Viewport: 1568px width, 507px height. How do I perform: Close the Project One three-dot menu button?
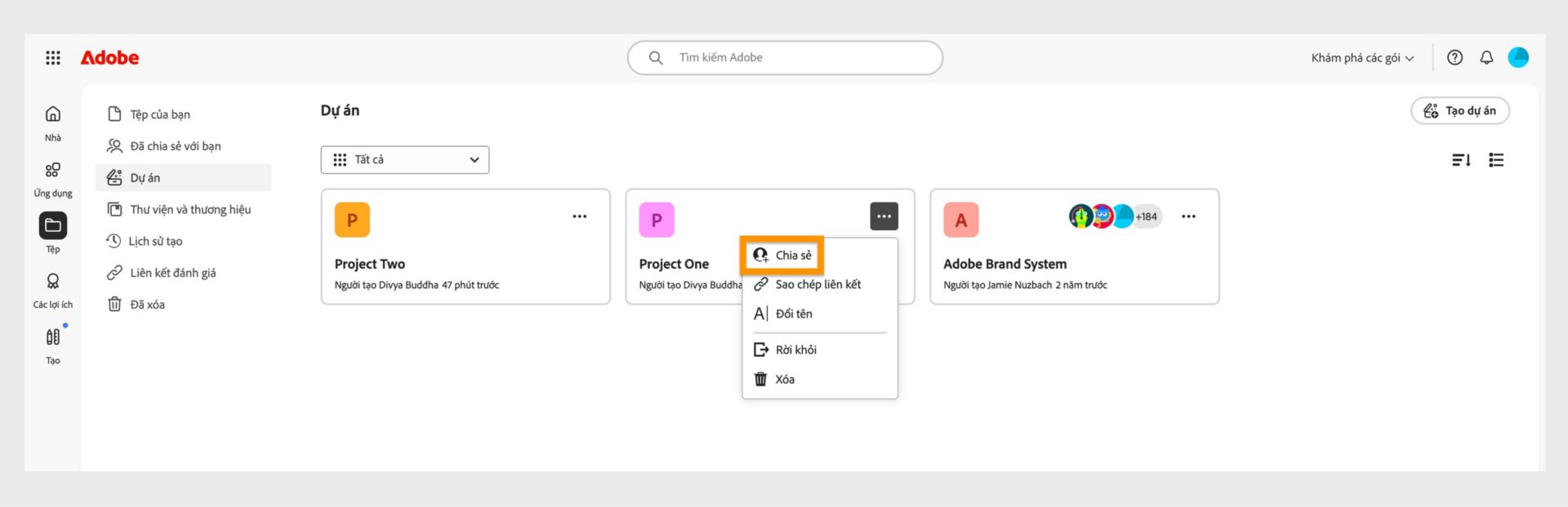884,216
